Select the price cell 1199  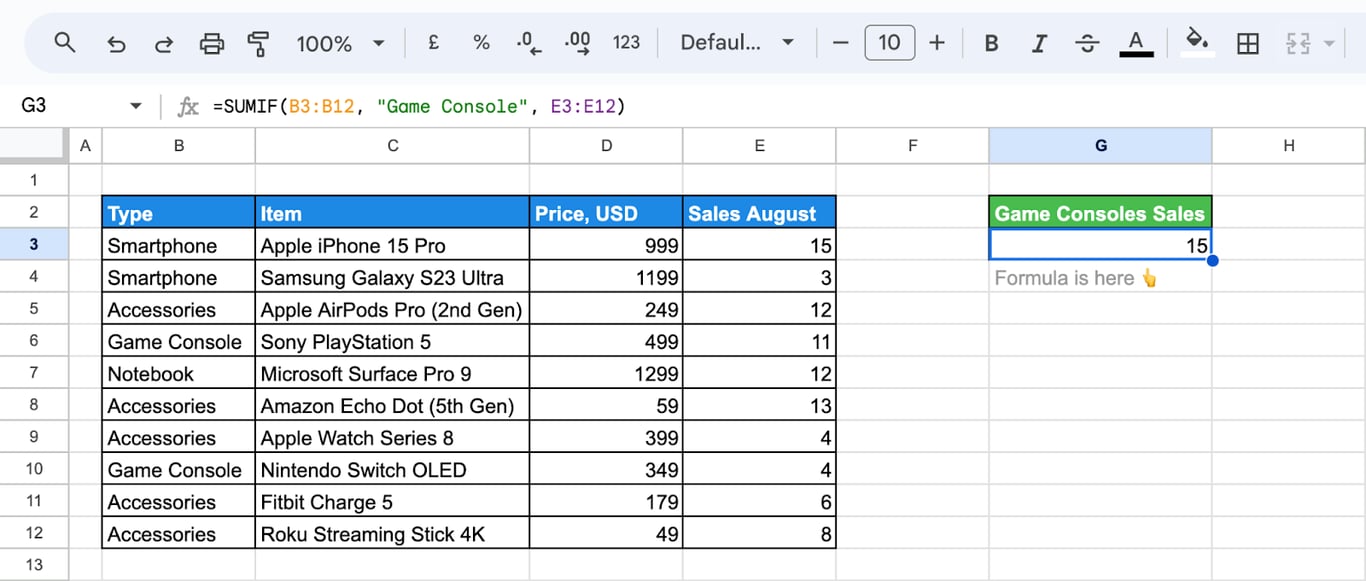[607, 277]
